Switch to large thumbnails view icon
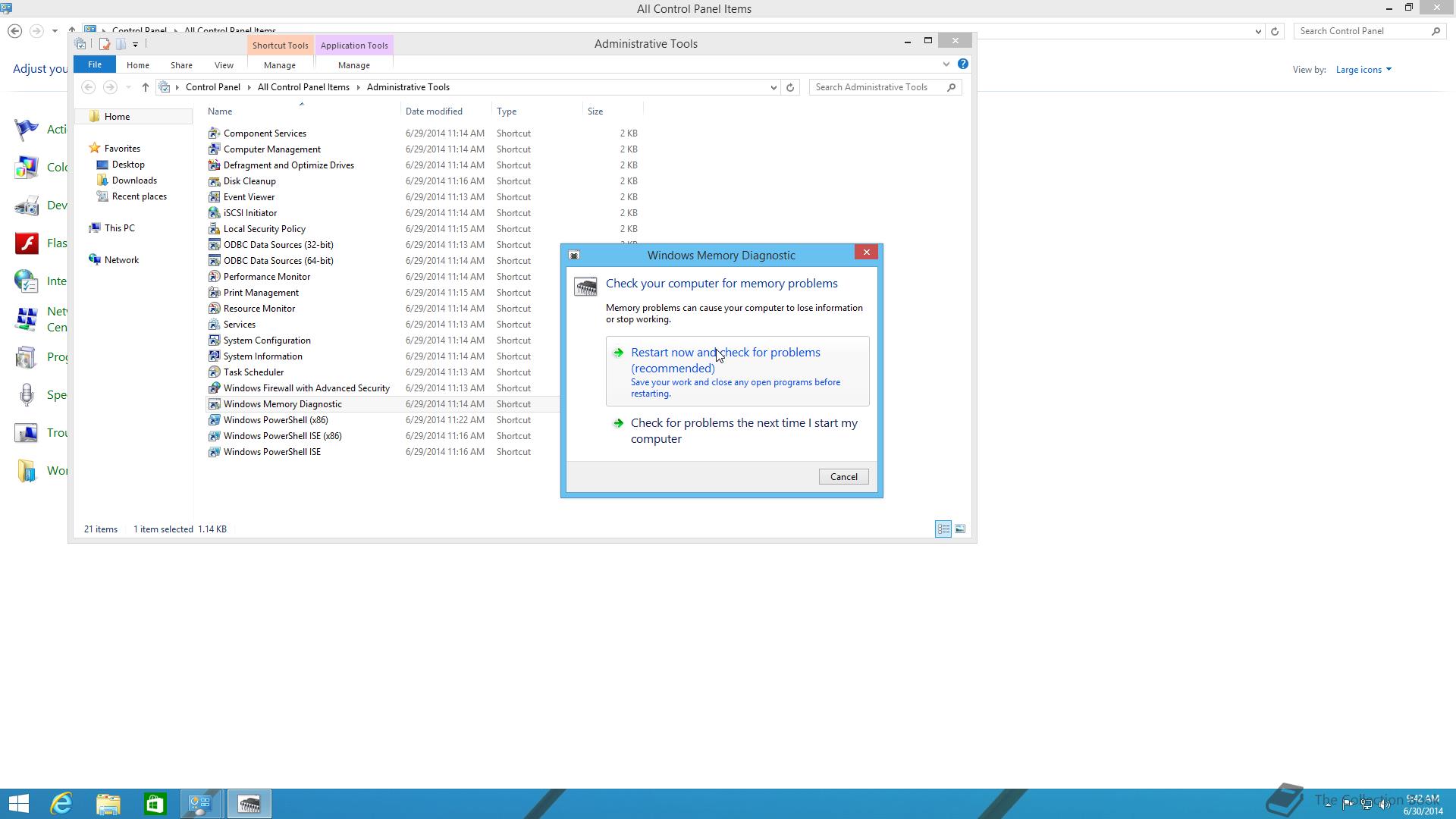1456x819 pixels. 960,529
